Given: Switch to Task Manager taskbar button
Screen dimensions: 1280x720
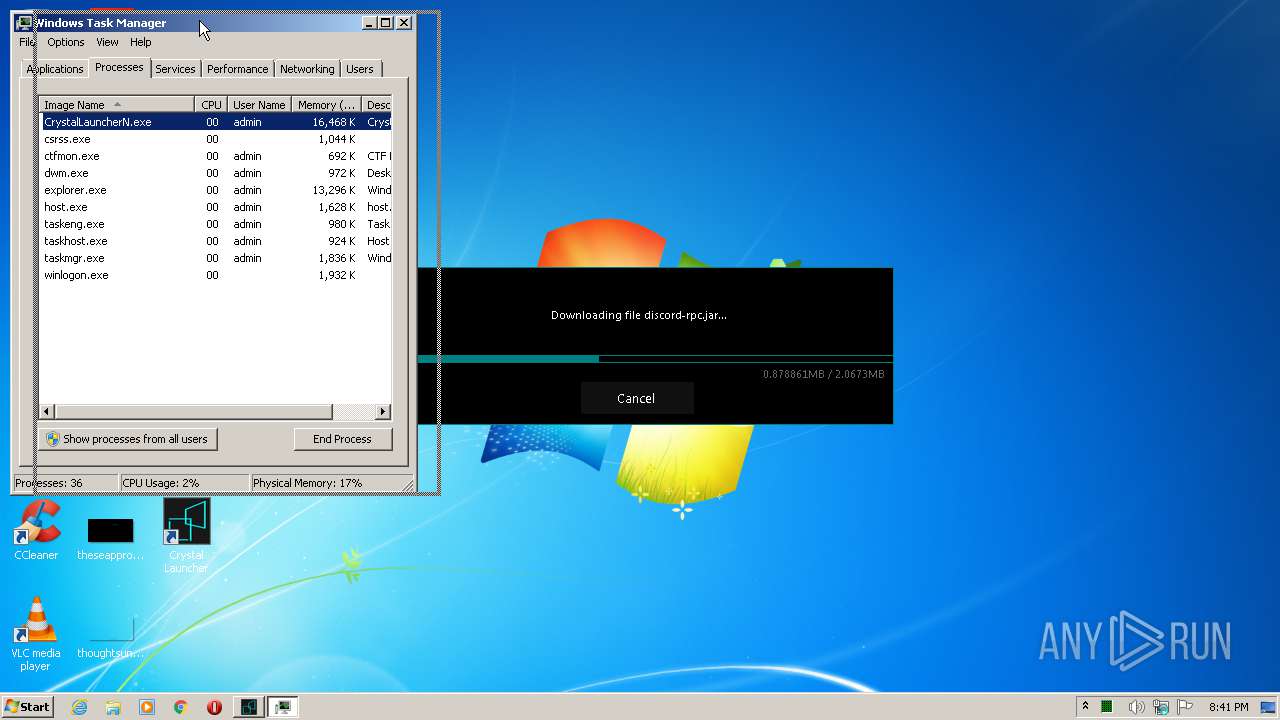Looking at the screenshot, I should [283, 707].
